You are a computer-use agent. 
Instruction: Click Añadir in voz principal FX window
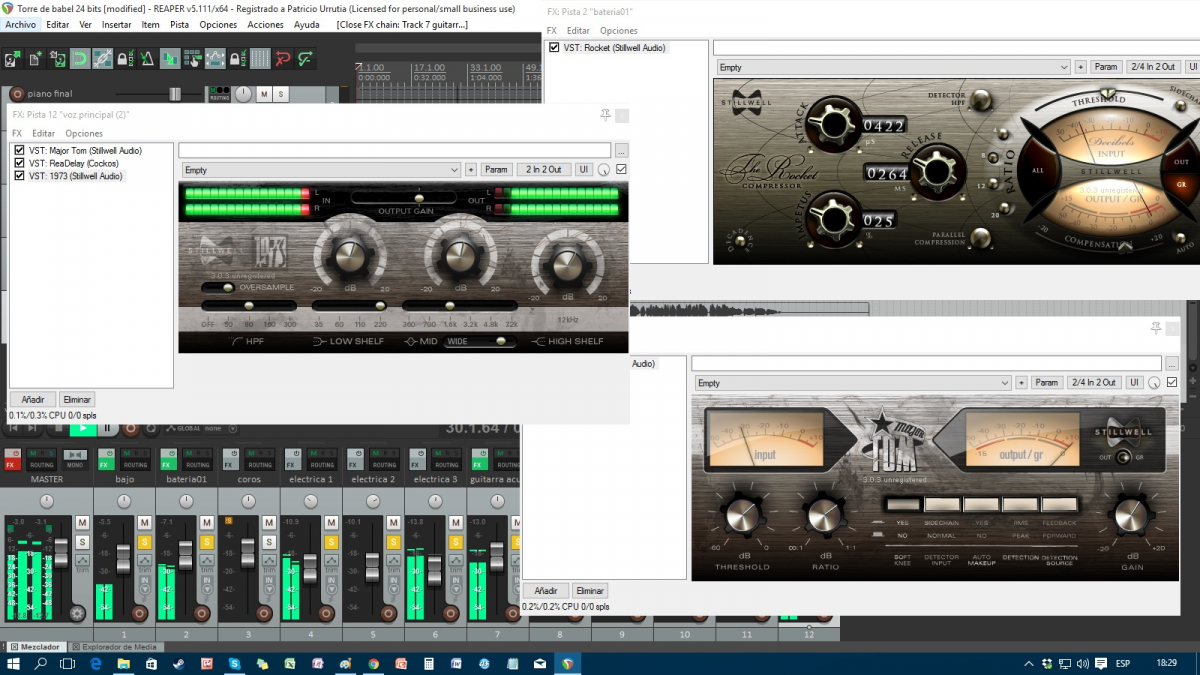pos(32,400)
